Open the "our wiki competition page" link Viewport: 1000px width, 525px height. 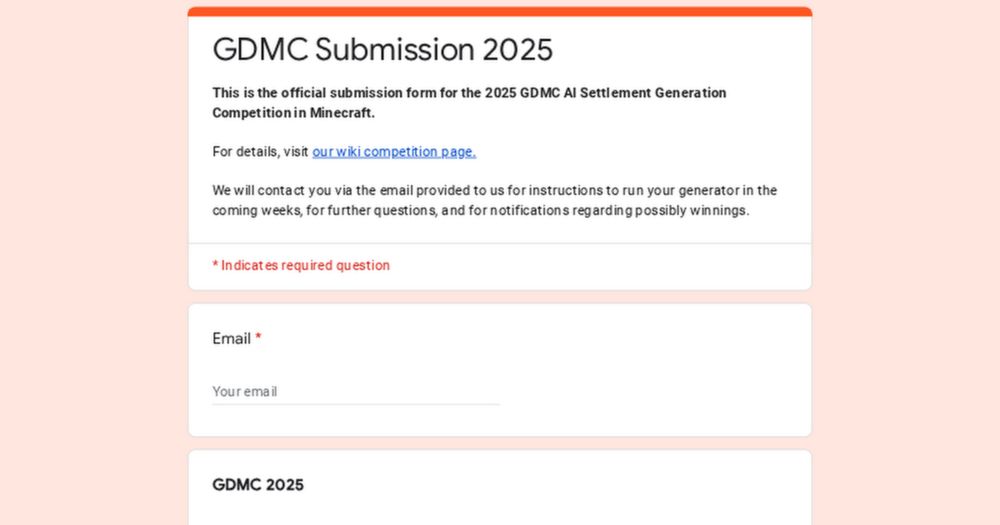pyautogui.click(x=394, y=152)
